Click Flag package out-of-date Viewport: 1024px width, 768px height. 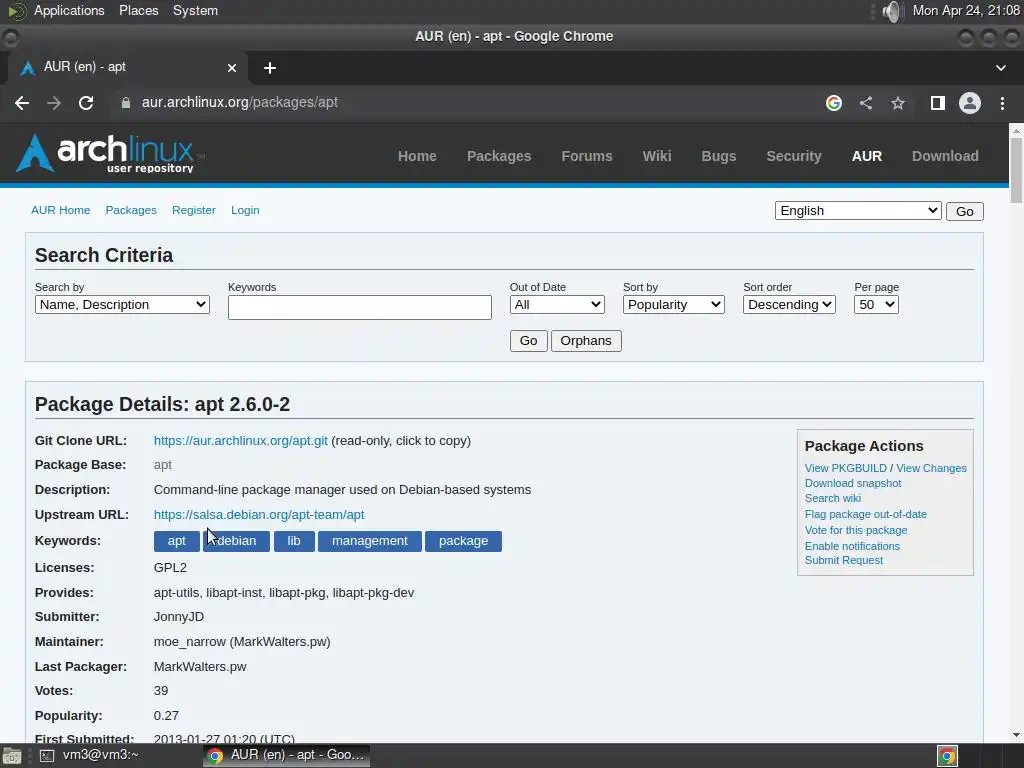(x=865, y=515)
